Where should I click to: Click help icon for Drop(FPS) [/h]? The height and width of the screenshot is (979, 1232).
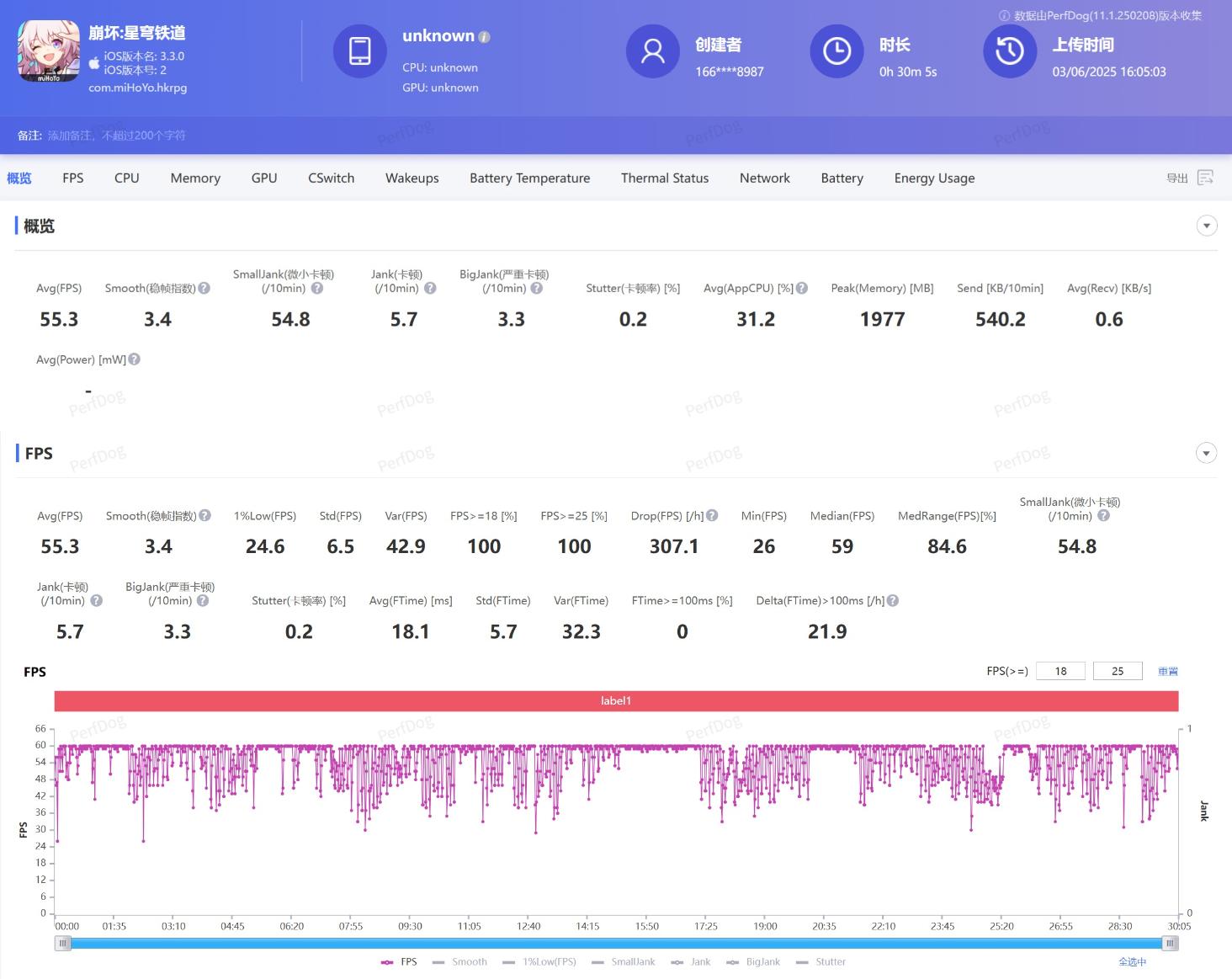[712, 515]
